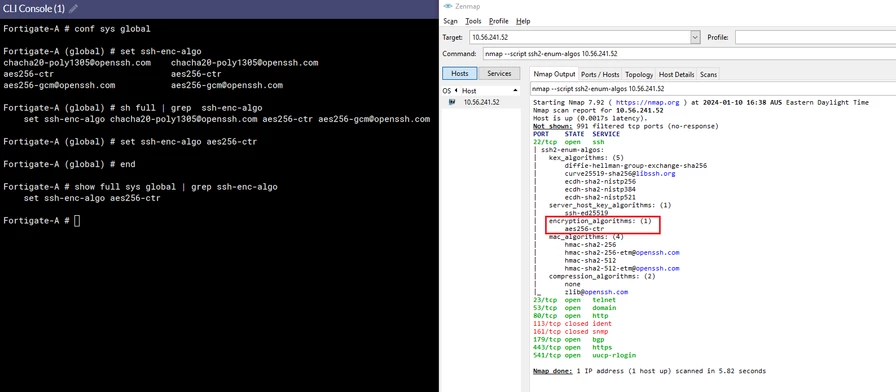896x392 pixels.
Task: Click 'Nmap scan report for 10.56.241.52' line
Action: [598, 111]
